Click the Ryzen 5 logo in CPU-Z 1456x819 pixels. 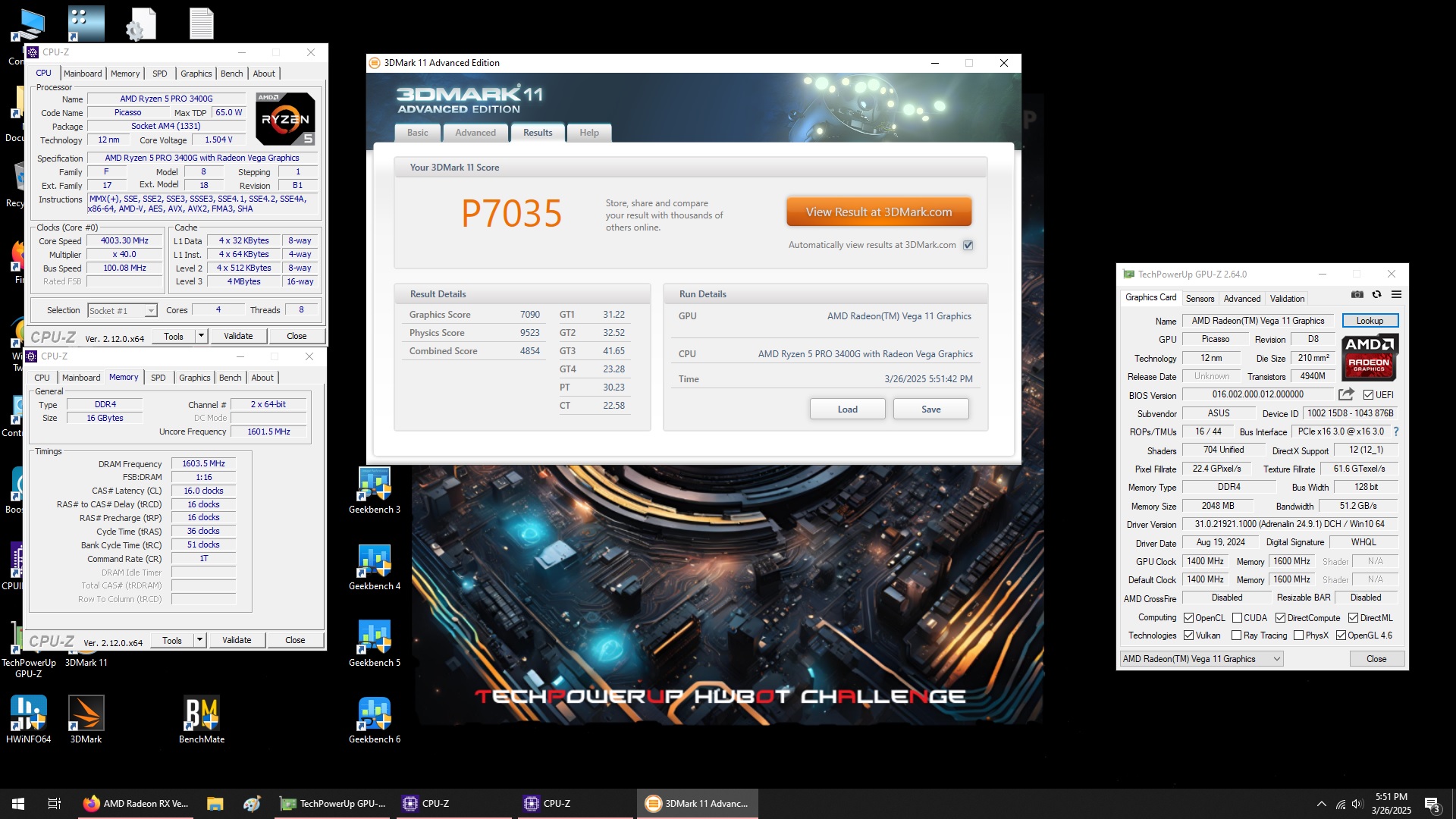(x=285, y=118)
